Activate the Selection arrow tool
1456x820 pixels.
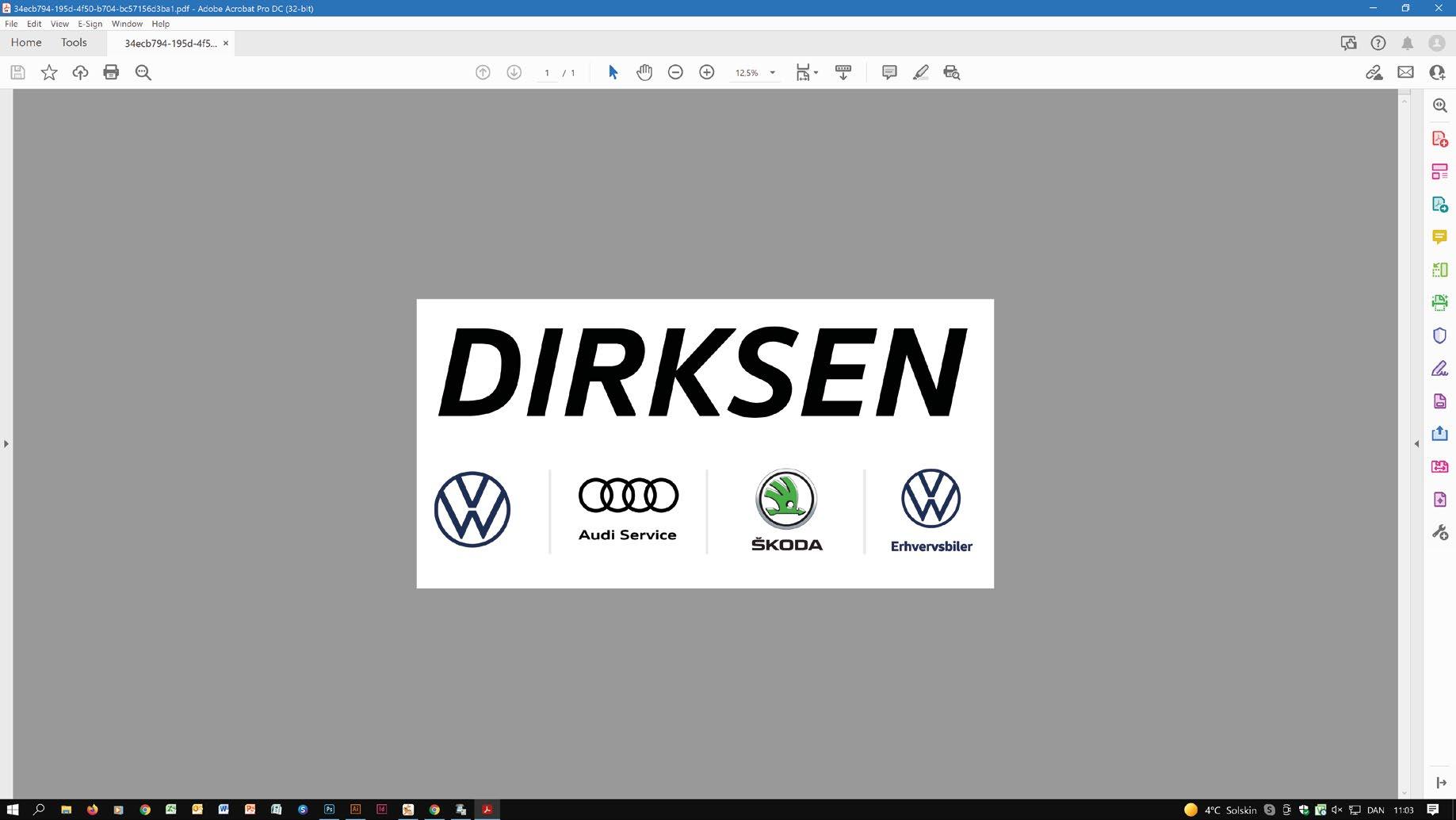tap(613, 72)
